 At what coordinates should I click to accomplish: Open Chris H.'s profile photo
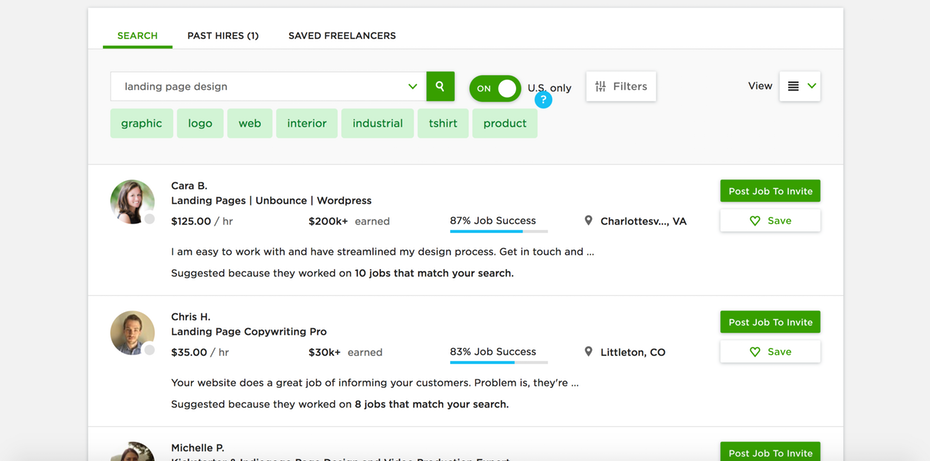tap(132, 333)
